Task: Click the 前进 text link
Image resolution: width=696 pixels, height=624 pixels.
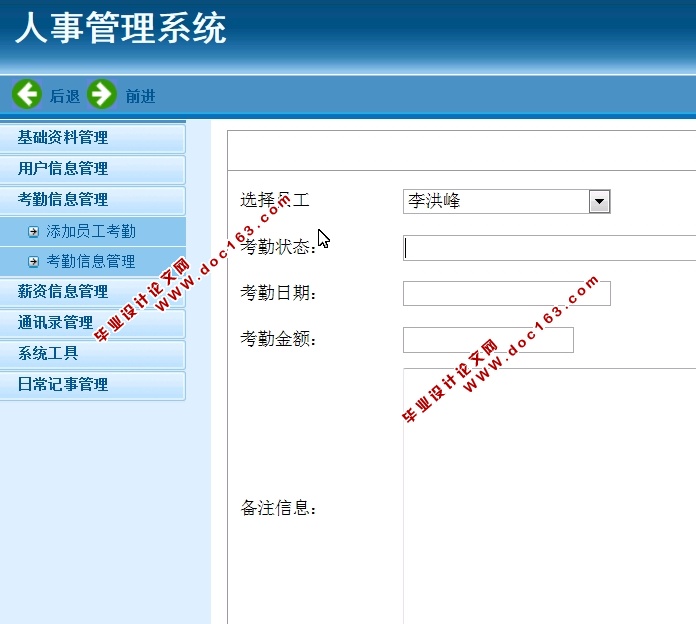Action: pyautogui.click(x=141, y=97)
